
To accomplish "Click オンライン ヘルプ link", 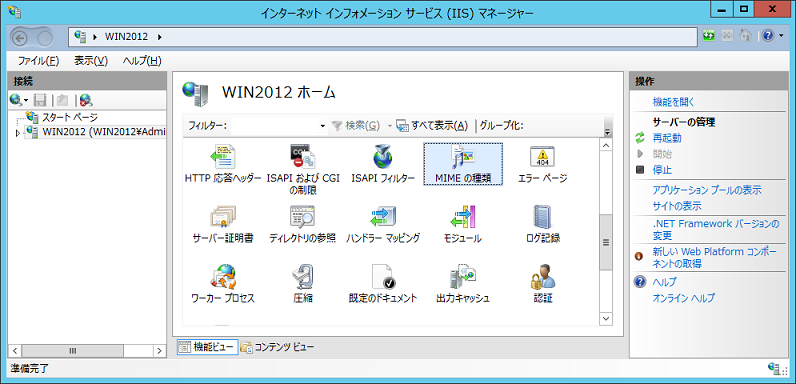I will click(x=683, y=298).
